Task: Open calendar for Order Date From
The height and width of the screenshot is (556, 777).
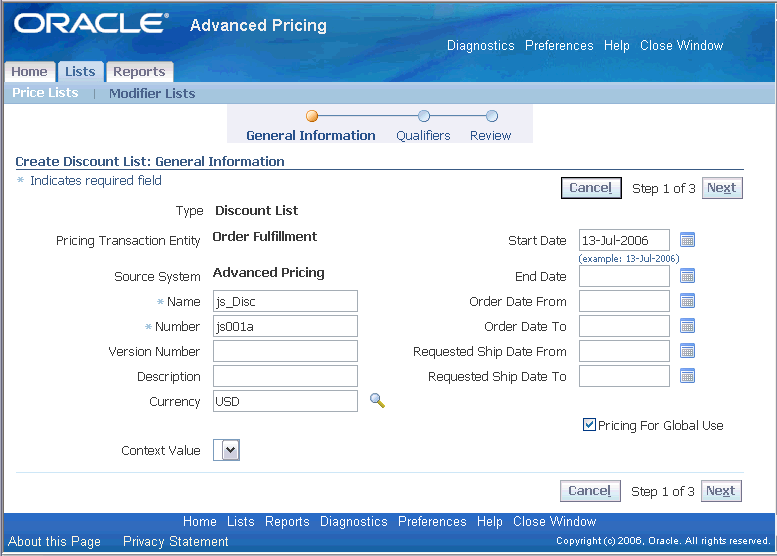Action: (x=687, y=301)
